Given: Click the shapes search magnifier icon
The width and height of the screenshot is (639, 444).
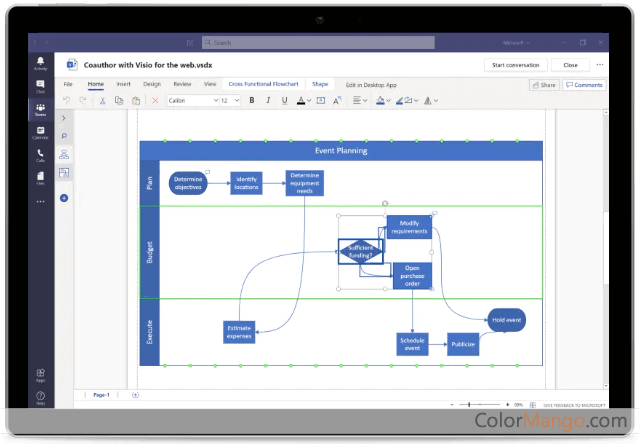Looking at the screenshot, I should [x=64, y=136].
